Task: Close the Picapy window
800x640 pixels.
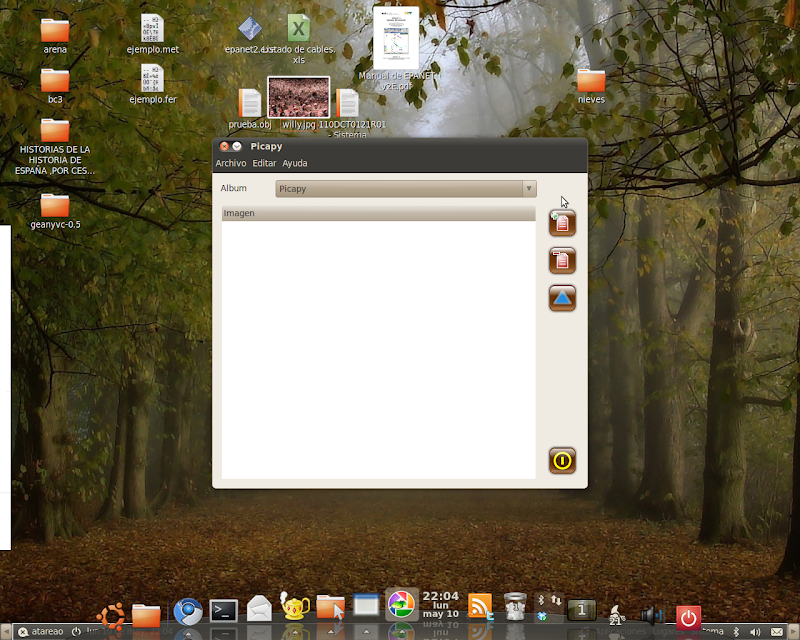Action: [x=224, y=146]
